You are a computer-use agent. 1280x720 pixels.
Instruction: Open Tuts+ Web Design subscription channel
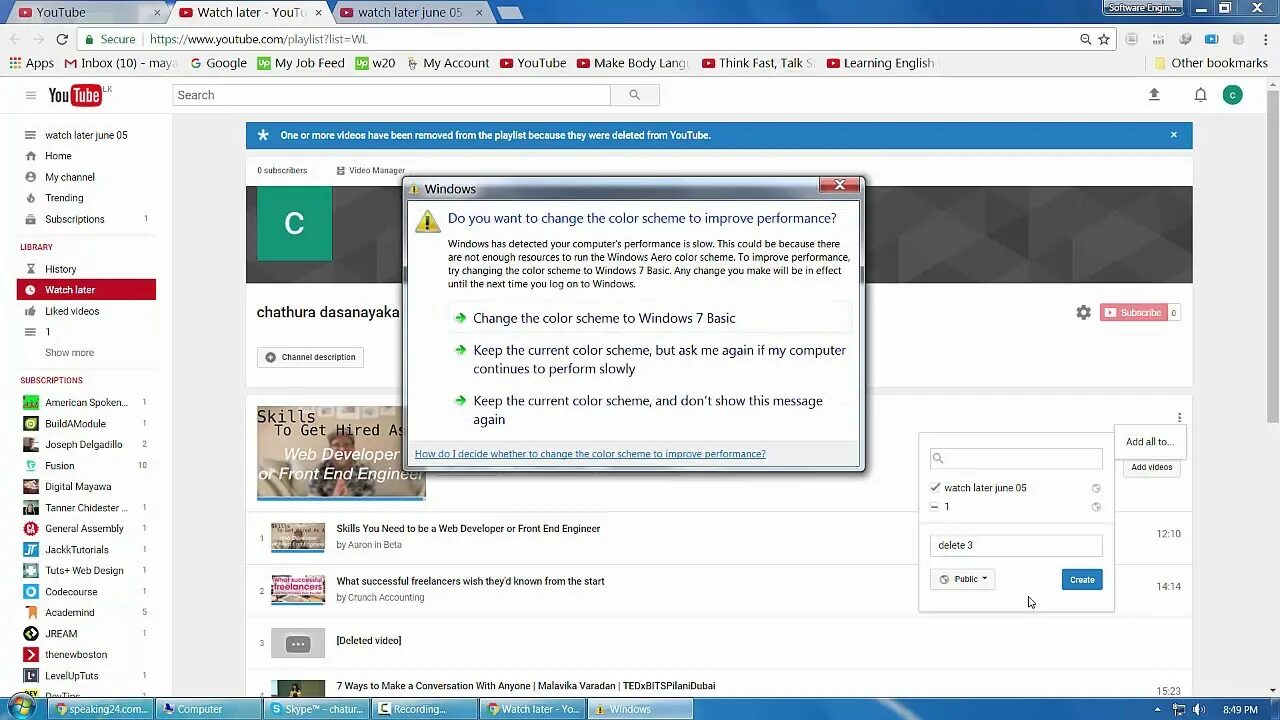tap(86, 571)
